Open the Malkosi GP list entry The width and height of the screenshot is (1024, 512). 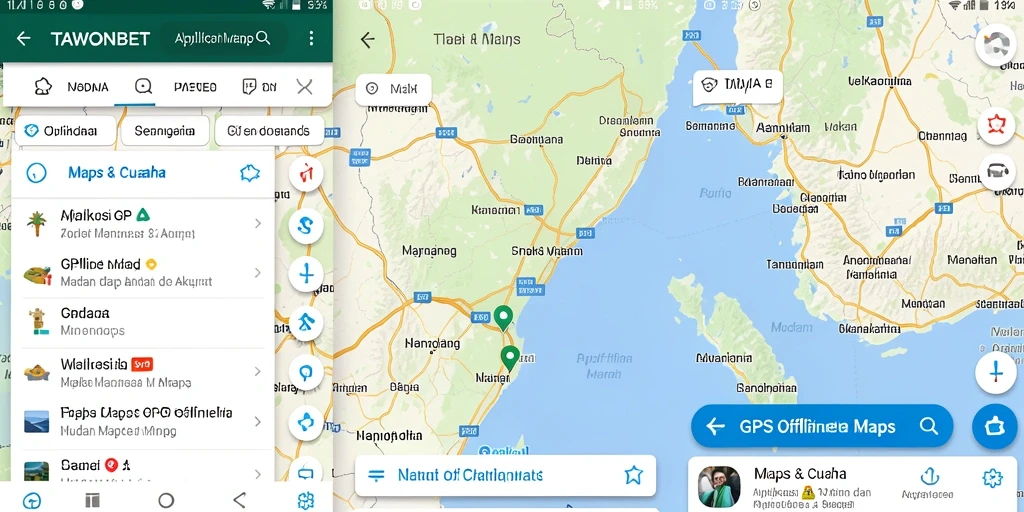[x=142, y=223]
